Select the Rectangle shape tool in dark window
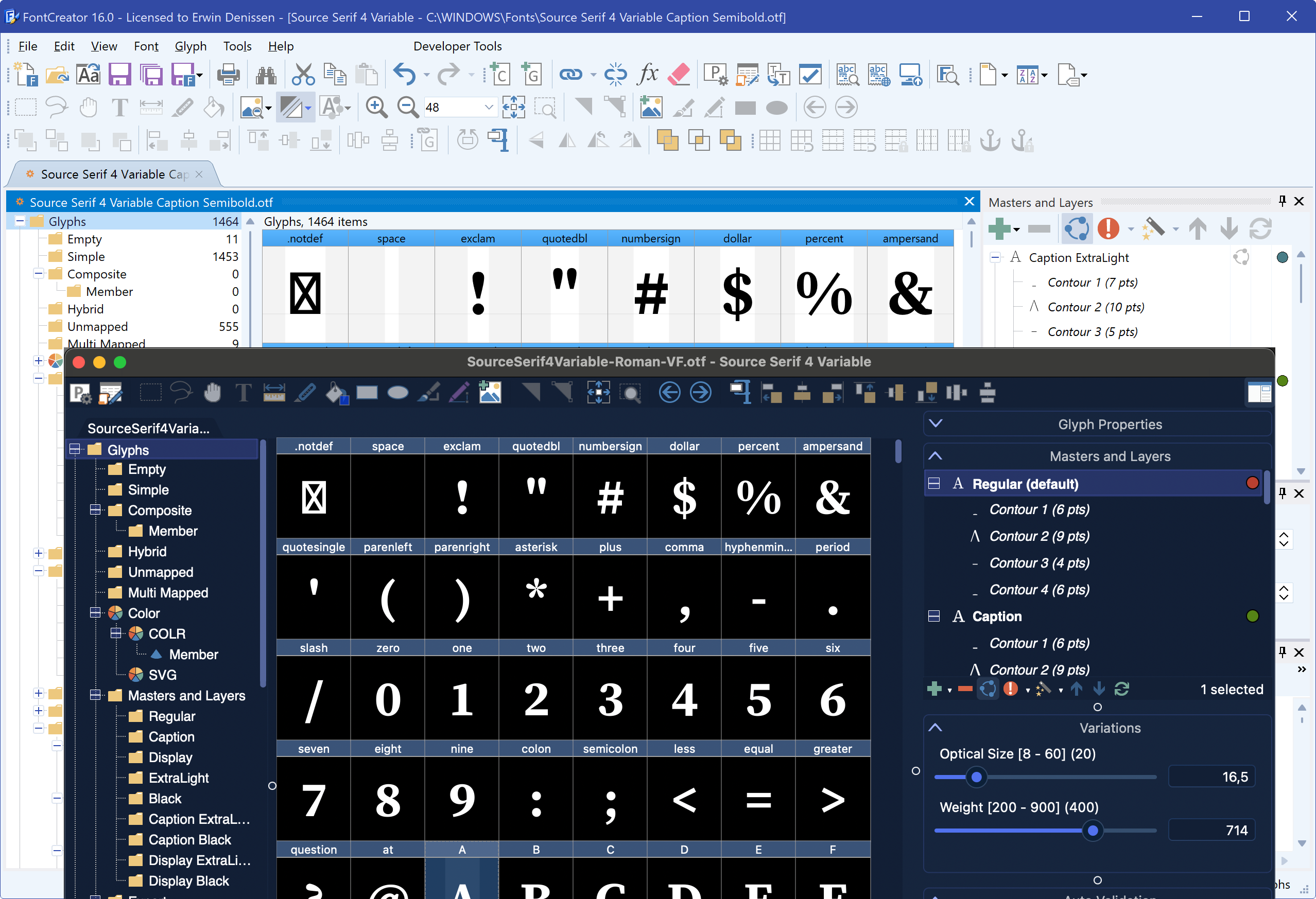 click(x=367, y=392)
